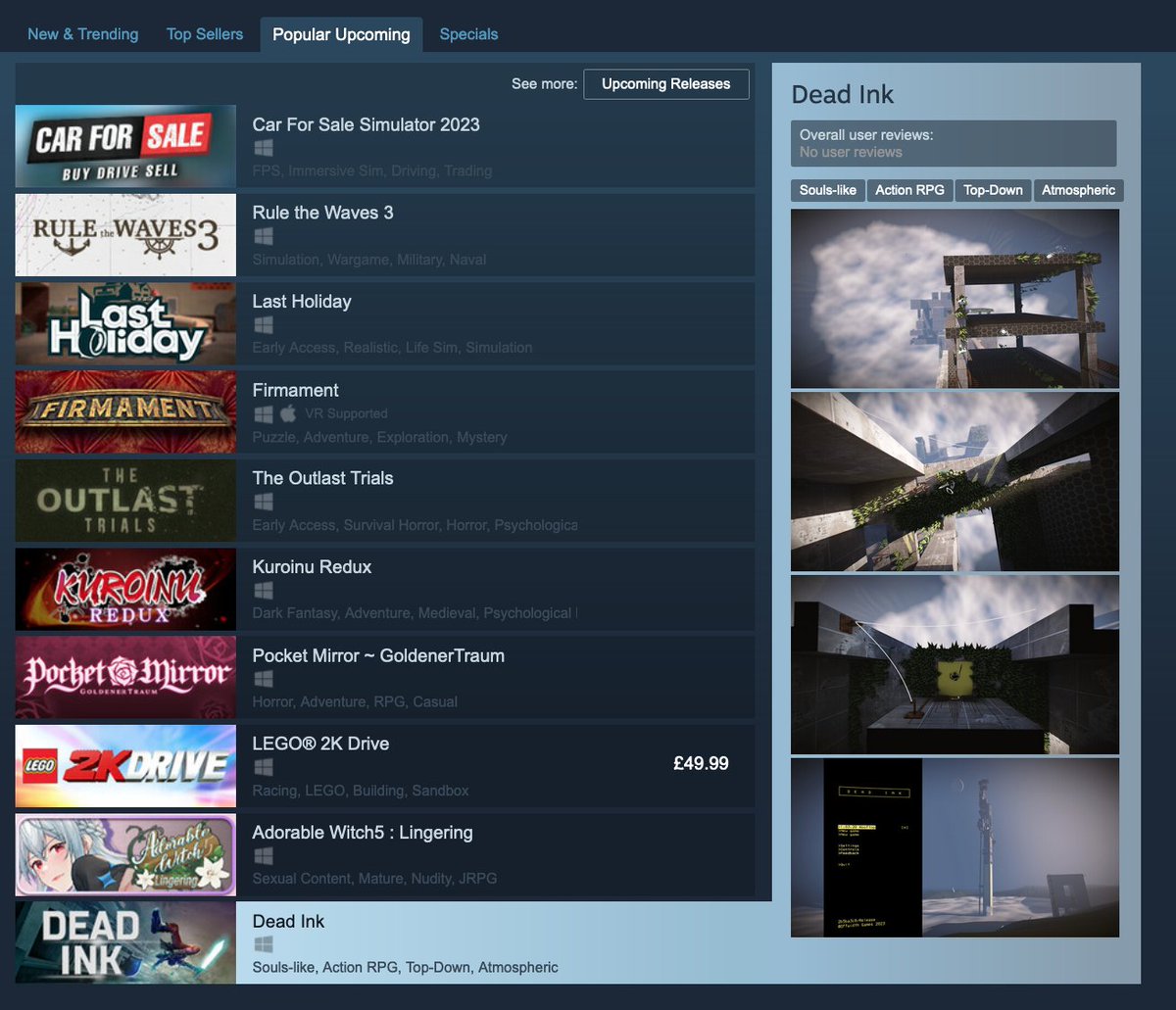Click the 'FPS, Immersive Sim, Driving, Trading' tags
The height and width of the screenshot is (1010, 1176).
pyautogui.click(x=372, y=170)
